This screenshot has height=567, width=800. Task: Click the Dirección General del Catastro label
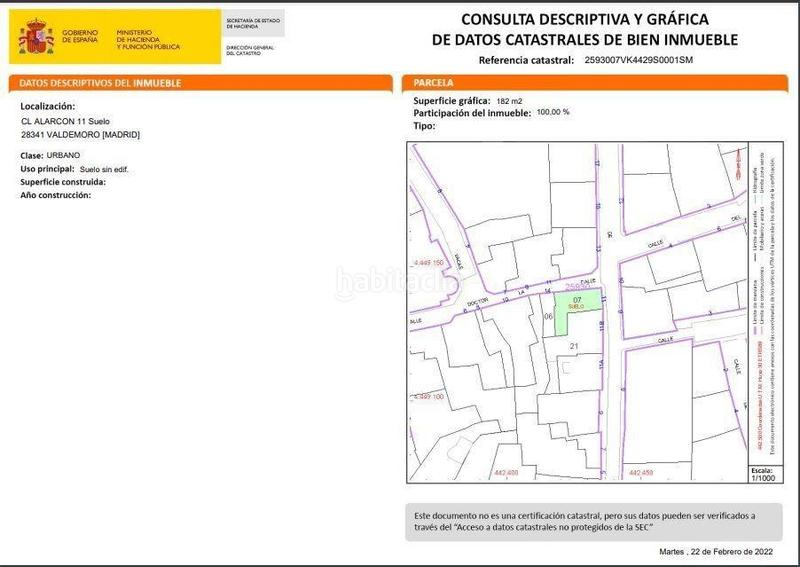coord(250,50)
